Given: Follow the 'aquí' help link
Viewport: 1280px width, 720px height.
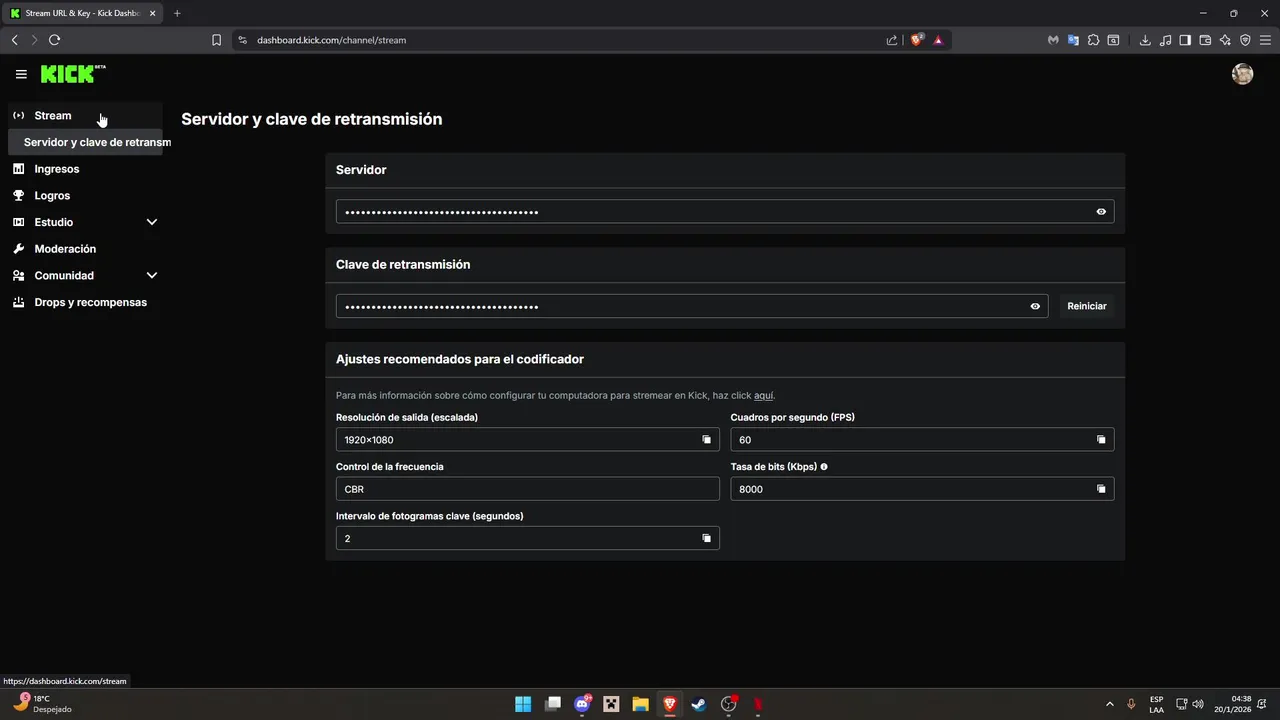Looking at the screenshot, I should tap(764, 396).
